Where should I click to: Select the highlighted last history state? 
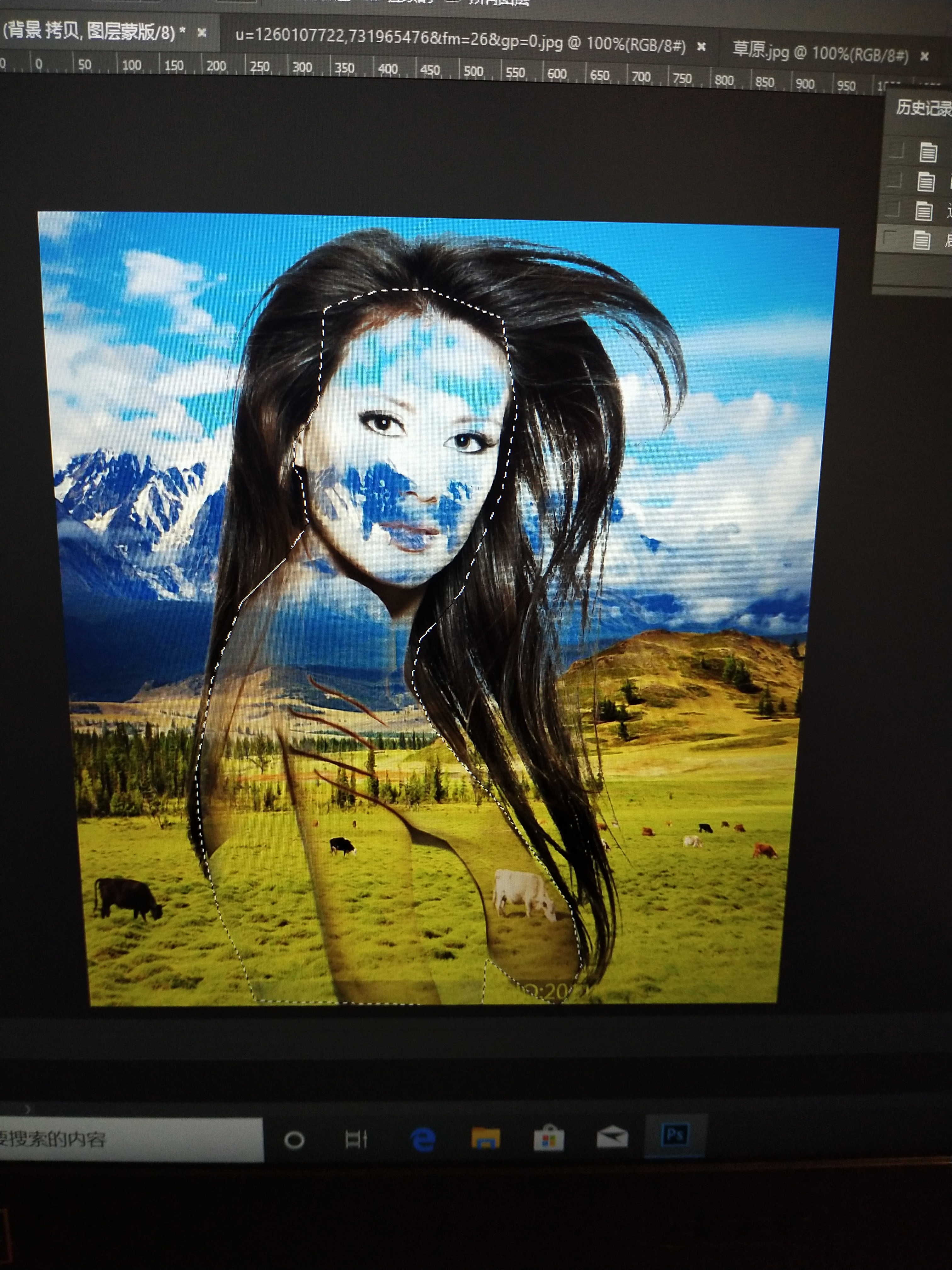click(921, 239)
